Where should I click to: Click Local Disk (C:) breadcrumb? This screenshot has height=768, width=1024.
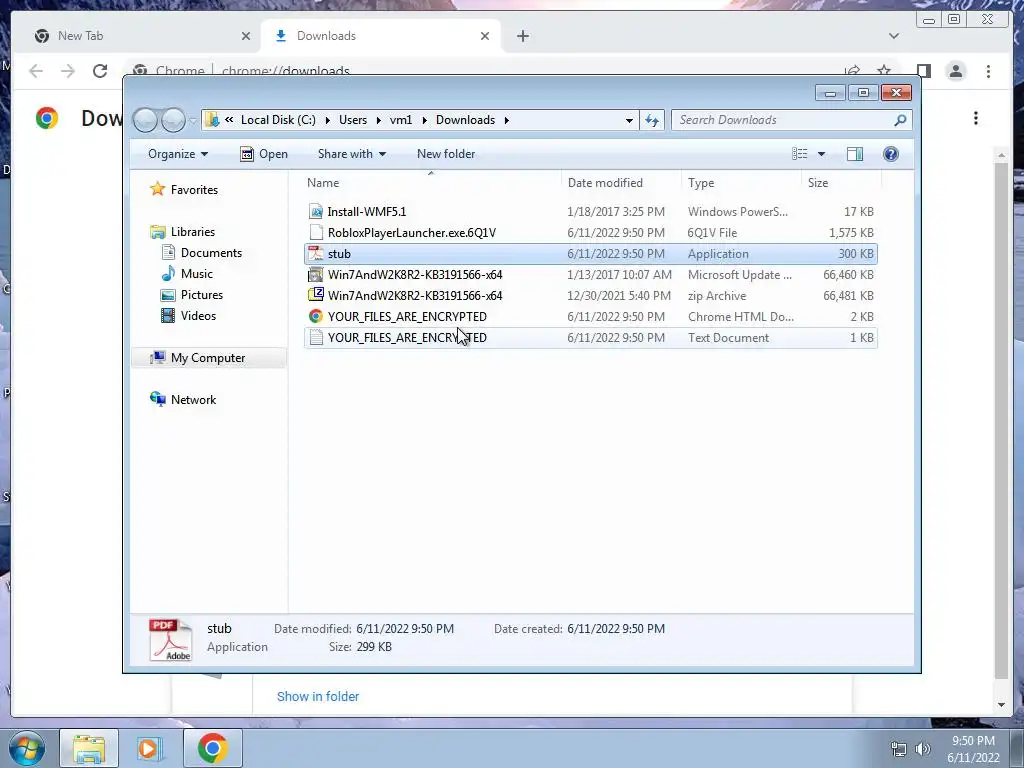point(278,120)
